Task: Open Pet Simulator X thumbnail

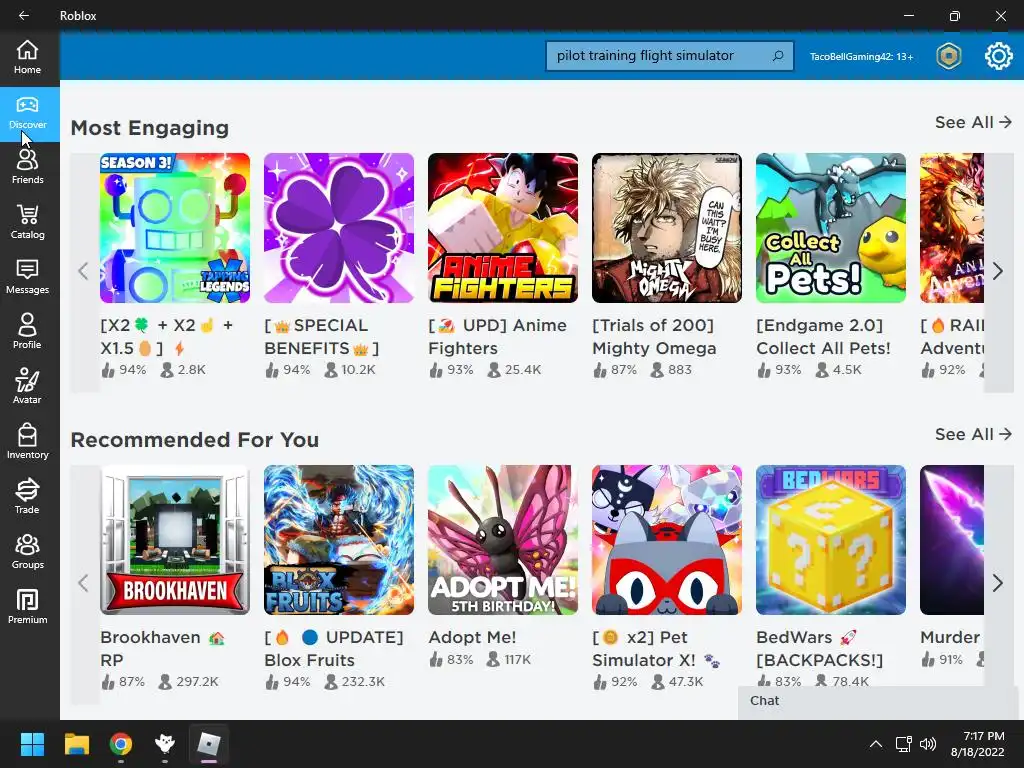Action: click(x=666, y=540)
